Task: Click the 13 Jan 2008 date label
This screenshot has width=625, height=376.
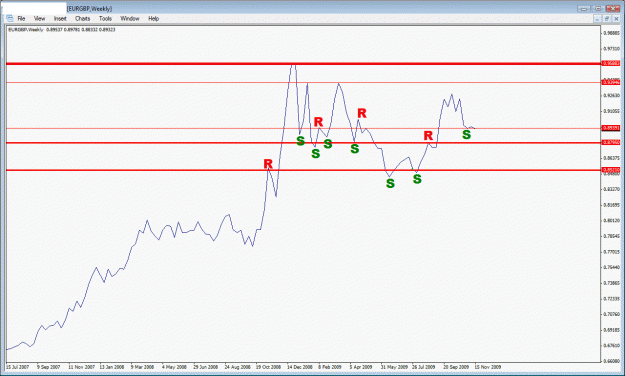Action: 112,367
